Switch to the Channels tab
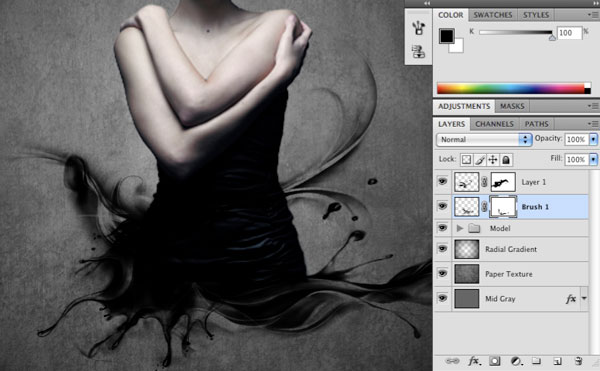The width and height of the screenshot is (600, 371). pos(494,124)
